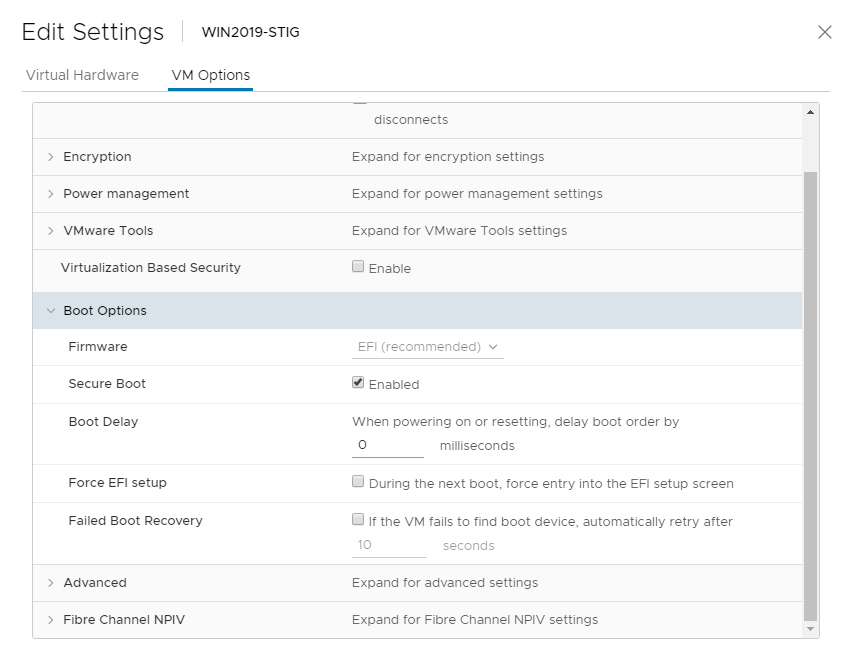The height and width of the screenshot is (655, 851).
Task: Switch to the Virtual Hardware tab
Action: pos(82,75)
